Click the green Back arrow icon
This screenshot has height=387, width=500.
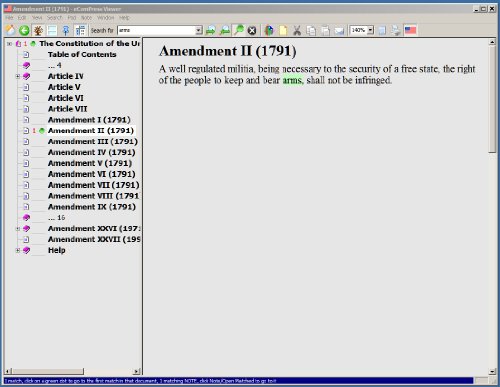(24, 30)
